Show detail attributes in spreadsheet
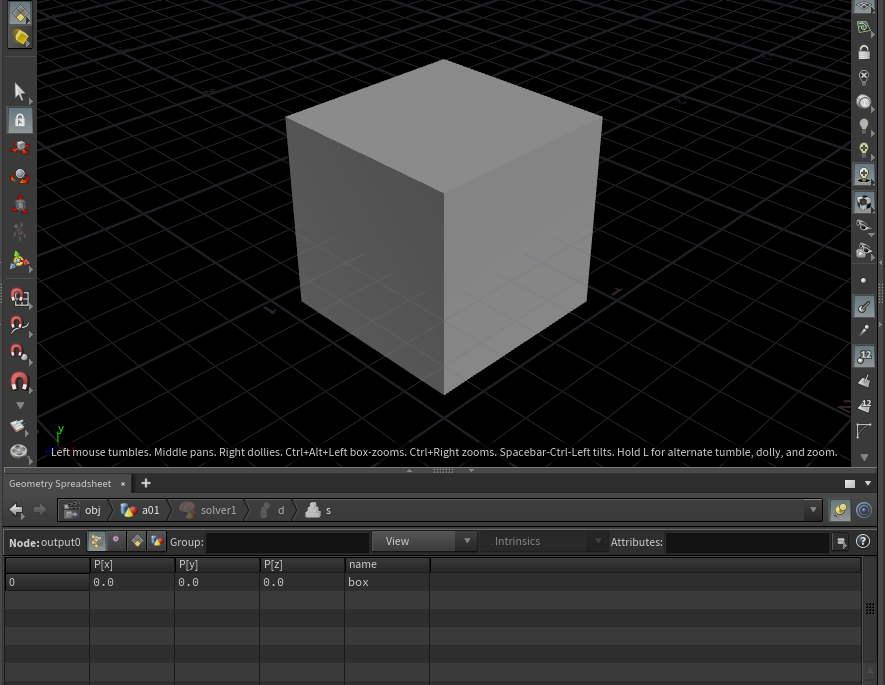Screen dimensions: 885x685 (157, 542)
